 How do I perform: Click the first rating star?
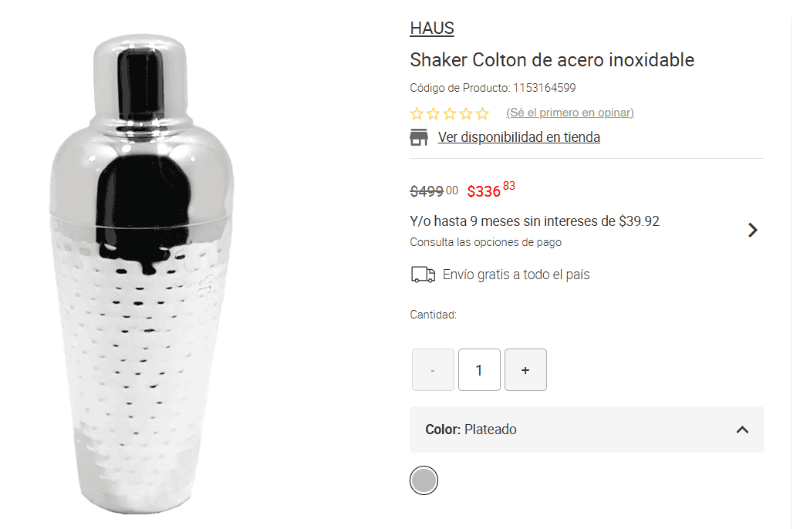(417, 113)
